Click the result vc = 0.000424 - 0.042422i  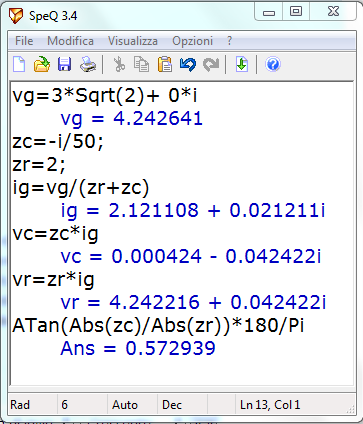click(x=191, y=257)
